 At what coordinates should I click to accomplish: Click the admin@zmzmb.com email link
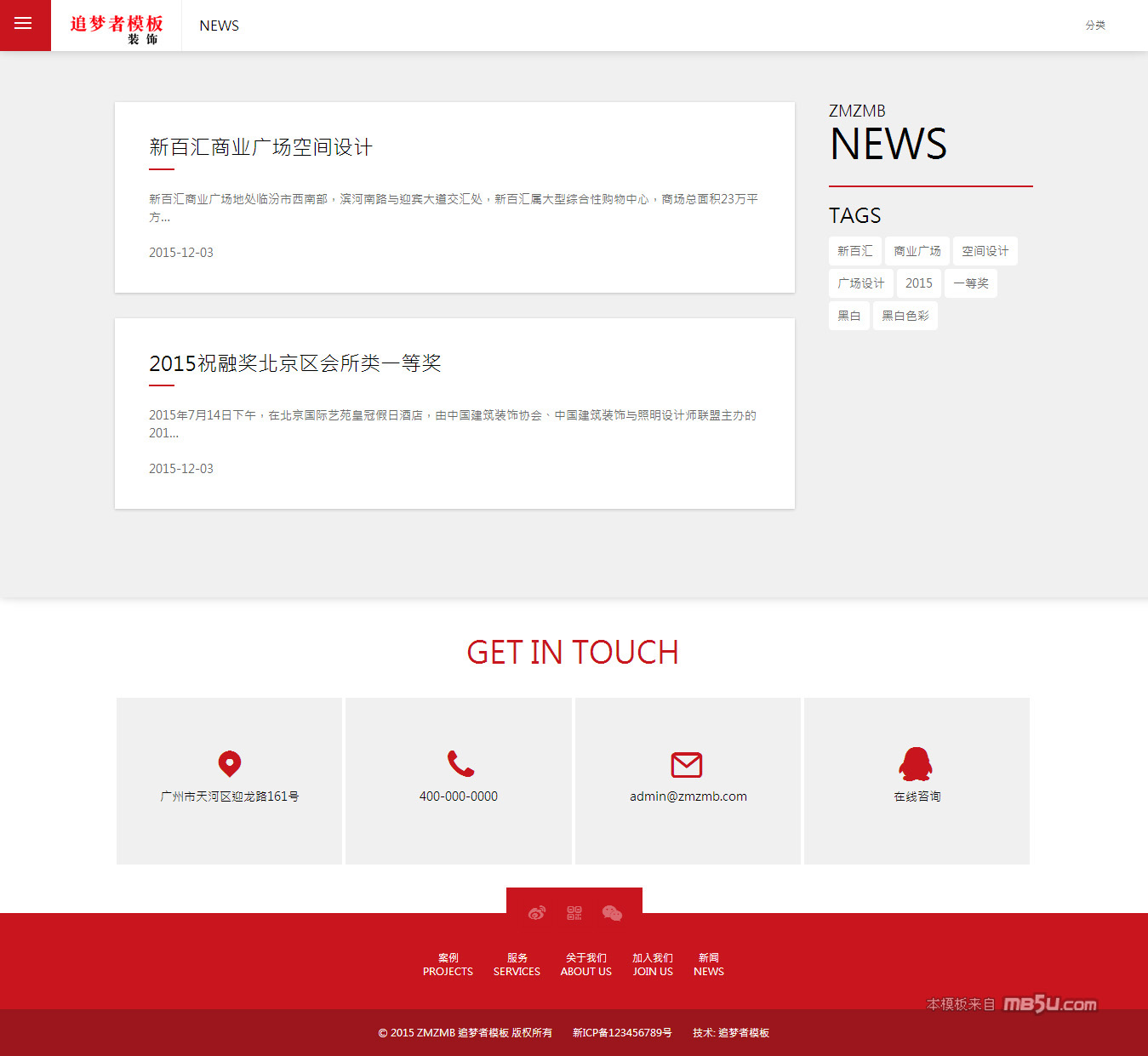(x=688, y=796)
